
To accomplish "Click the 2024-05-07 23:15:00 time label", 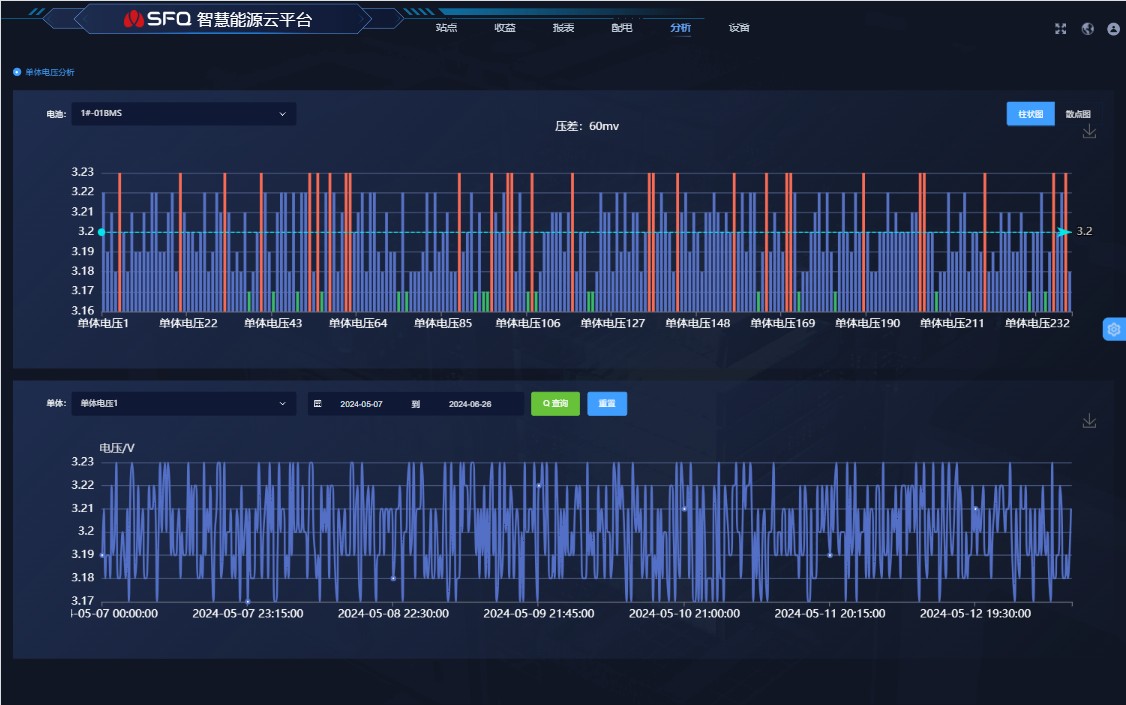I will [248, 614].
